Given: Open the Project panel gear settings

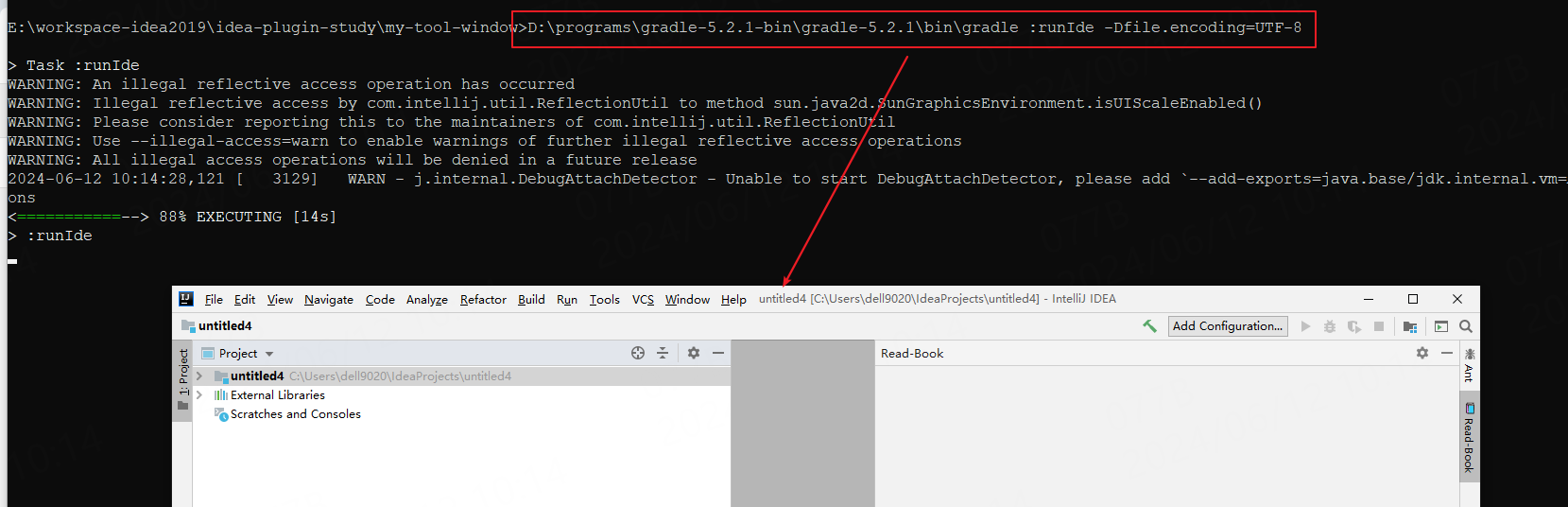Looking at the screenshot, I should click(694, 353).
